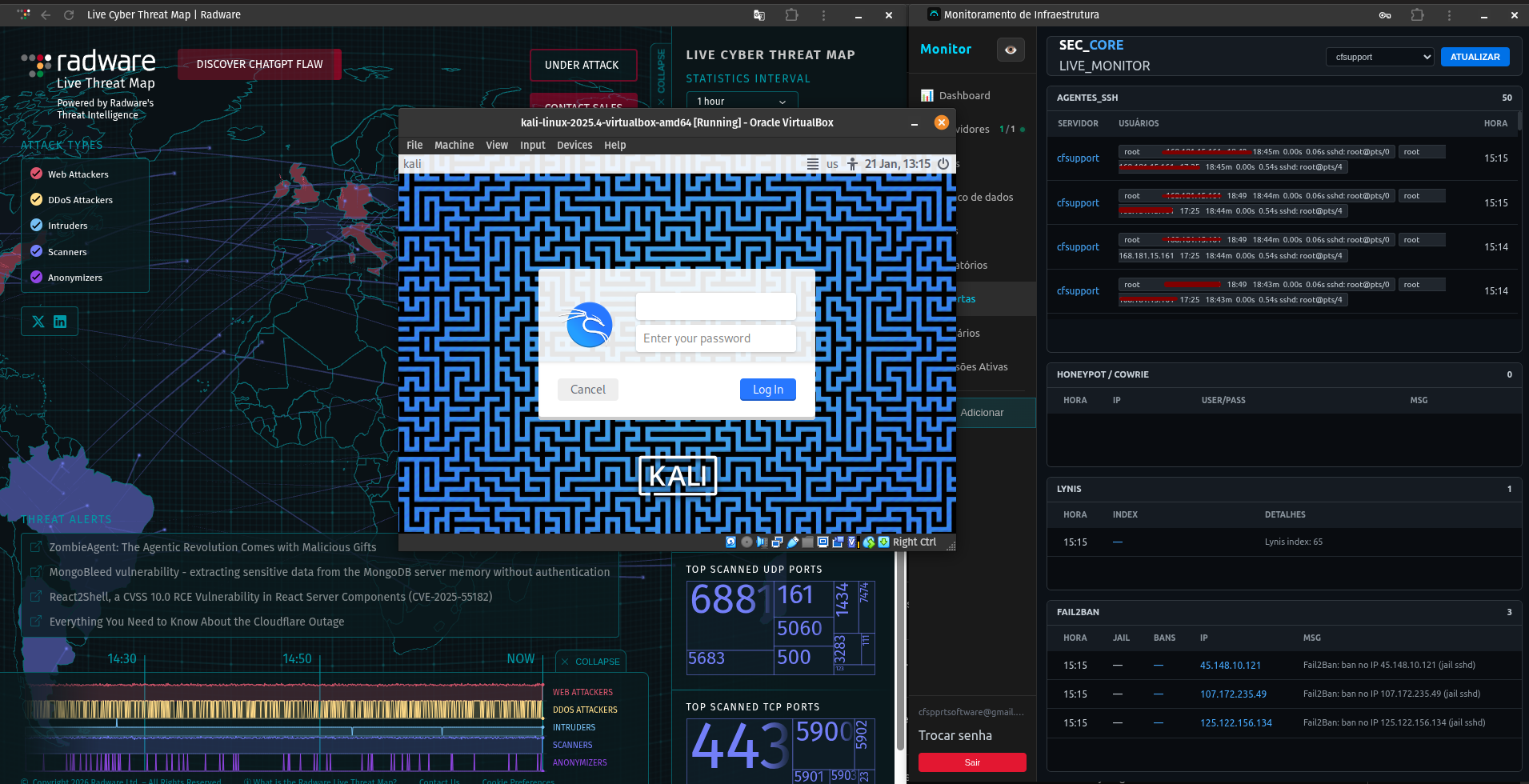Click the audio icon in VirtualBox status bar

tap(762, 542)
